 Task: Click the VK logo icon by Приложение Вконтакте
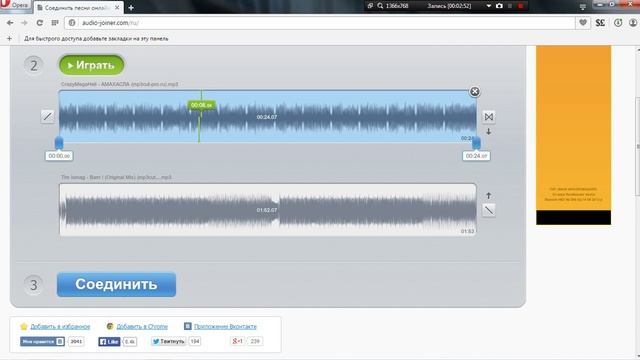(187, 326)
